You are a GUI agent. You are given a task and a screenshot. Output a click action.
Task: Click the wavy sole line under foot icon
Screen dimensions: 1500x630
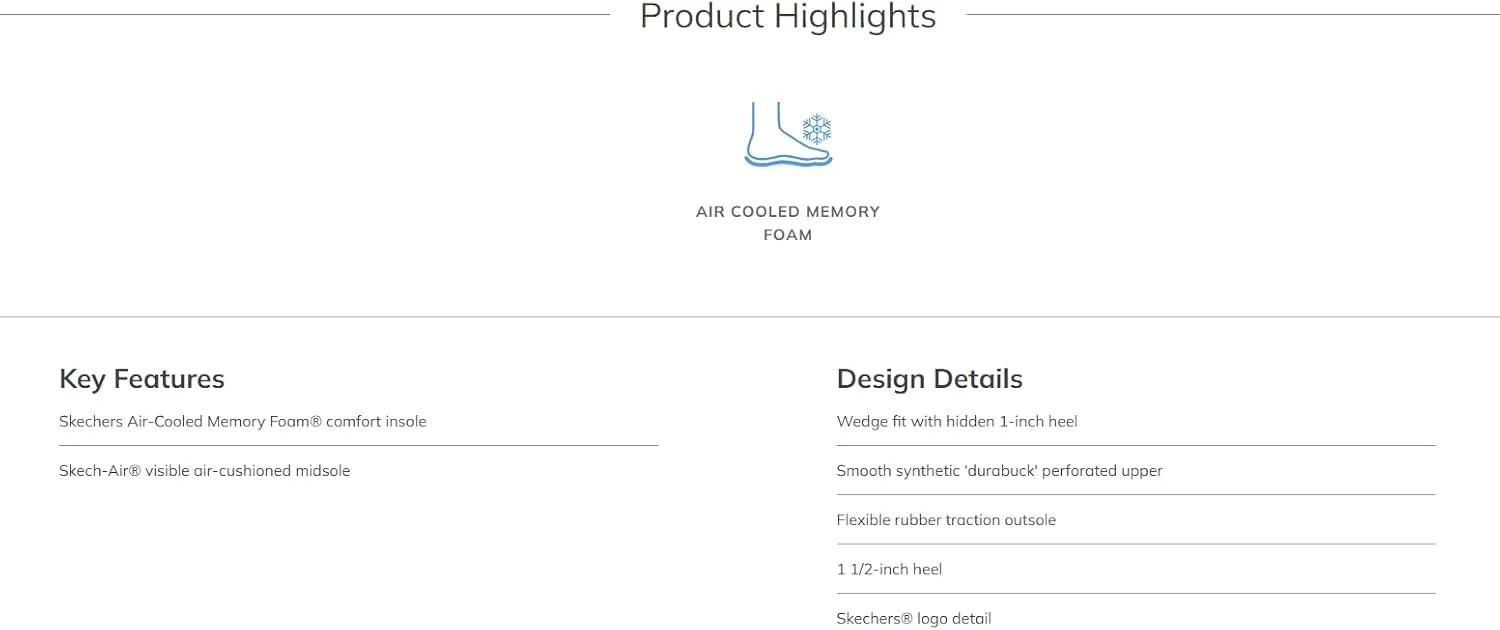(788, 160)
